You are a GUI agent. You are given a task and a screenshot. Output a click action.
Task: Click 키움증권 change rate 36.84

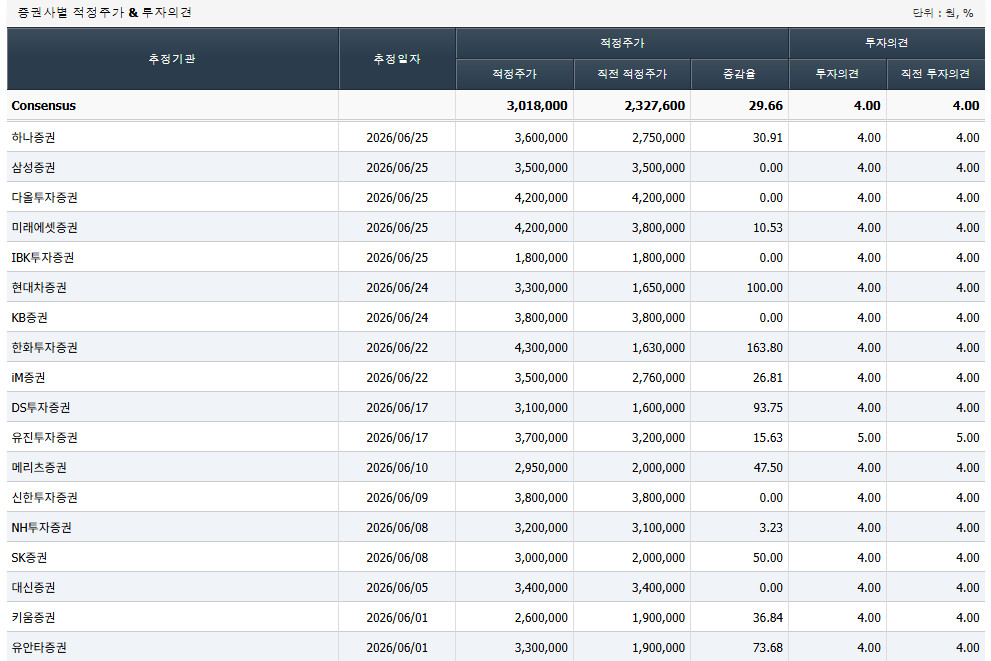767,617
